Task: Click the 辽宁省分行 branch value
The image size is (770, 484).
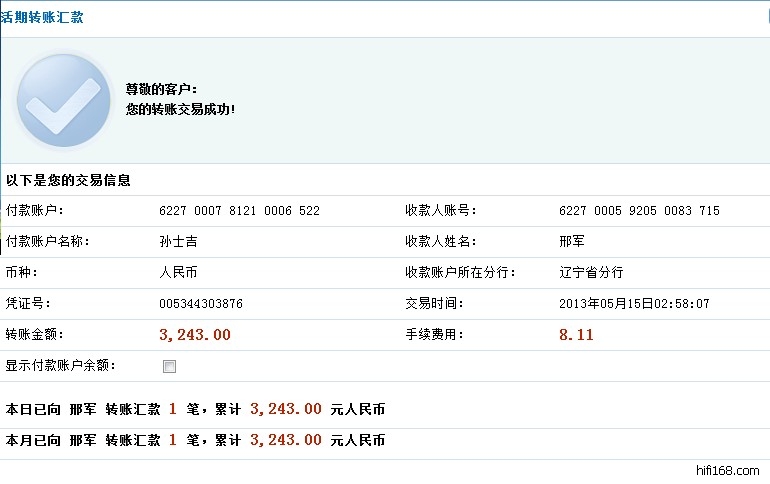Action: point(591,272)
